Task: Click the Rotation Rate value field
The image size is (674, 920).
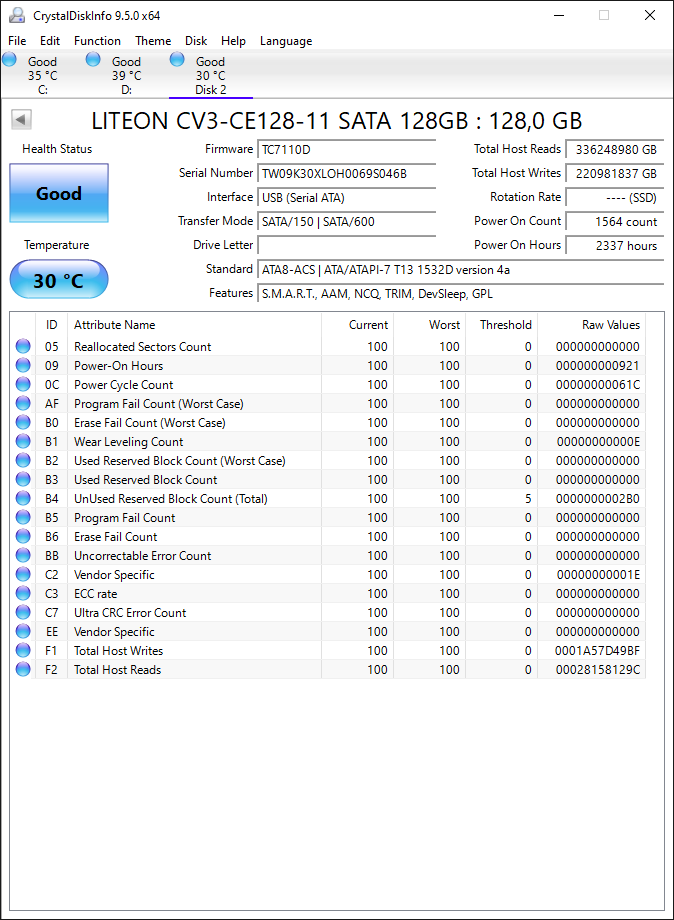Action: coord(615,198)
